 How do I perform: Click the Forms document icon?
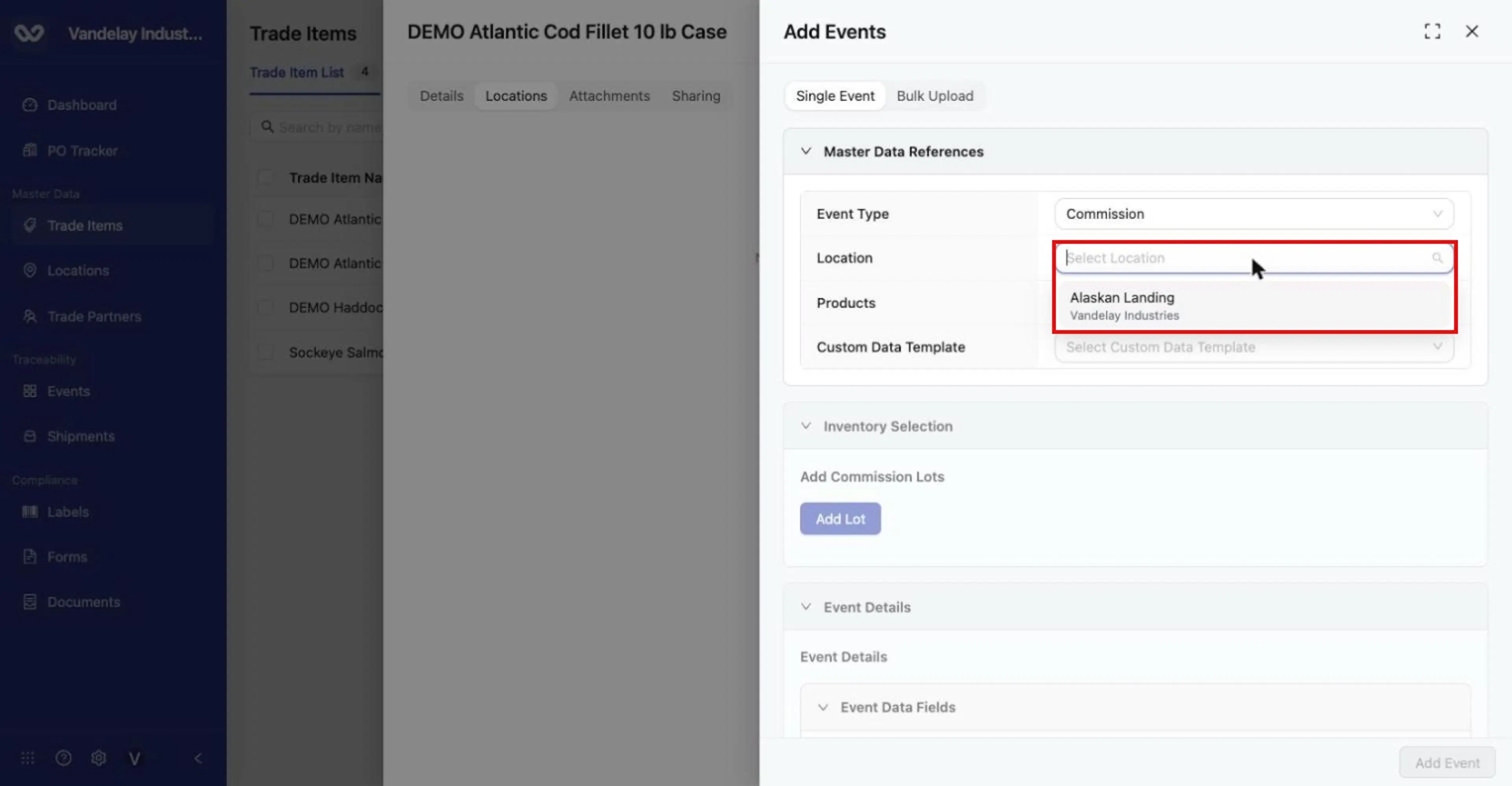(30, 556)
